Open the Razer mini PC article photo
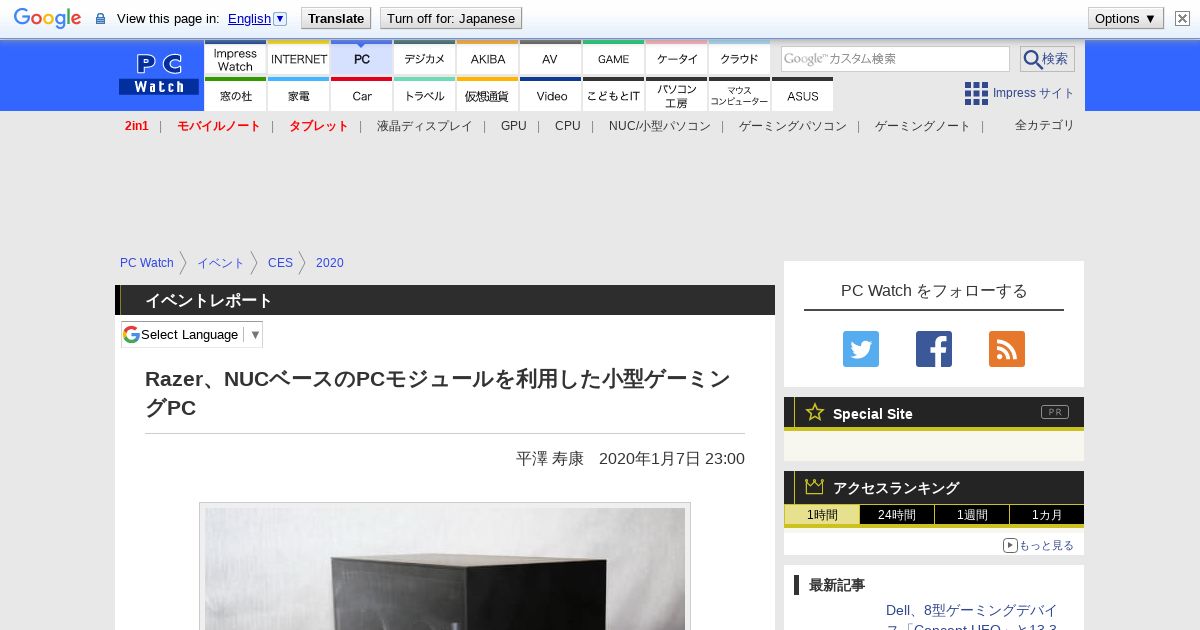 (445, 568)
